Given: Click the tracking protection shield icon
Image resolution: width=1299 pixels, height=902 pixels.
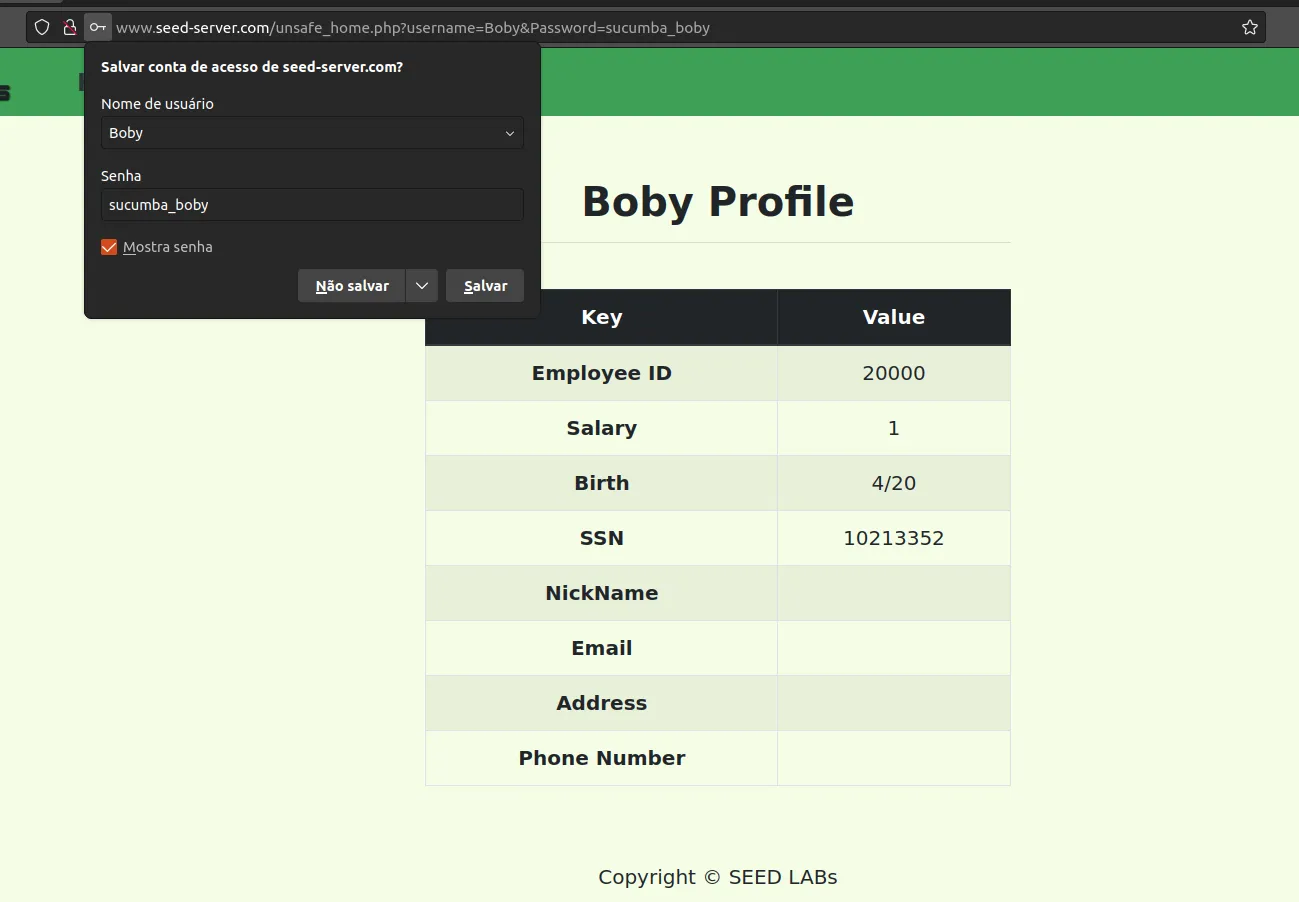Looking at the screenshot, I should click(42, 28).
